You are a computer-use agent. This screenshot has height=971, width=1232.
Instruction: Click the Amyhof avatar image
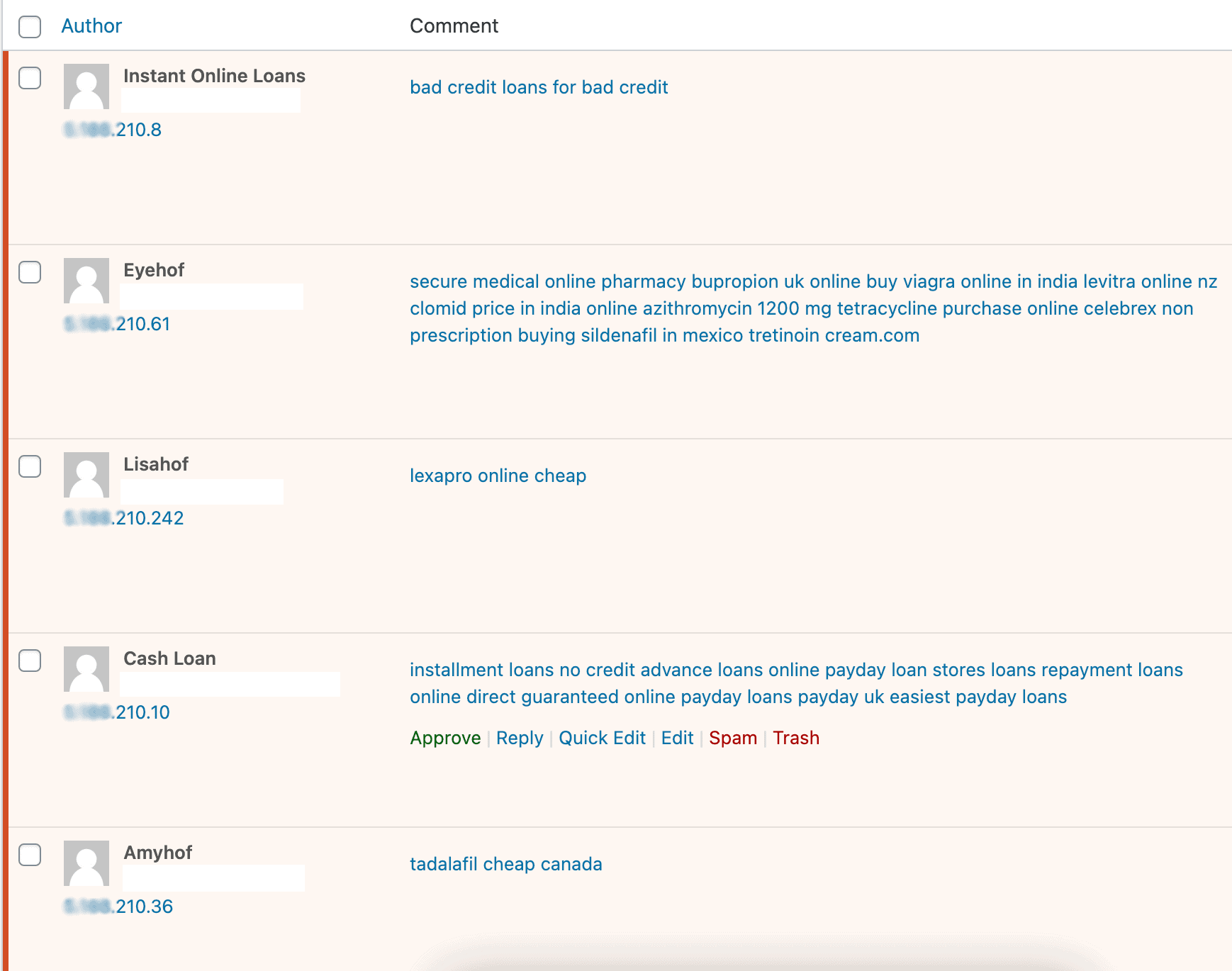[x=86, y=863]
